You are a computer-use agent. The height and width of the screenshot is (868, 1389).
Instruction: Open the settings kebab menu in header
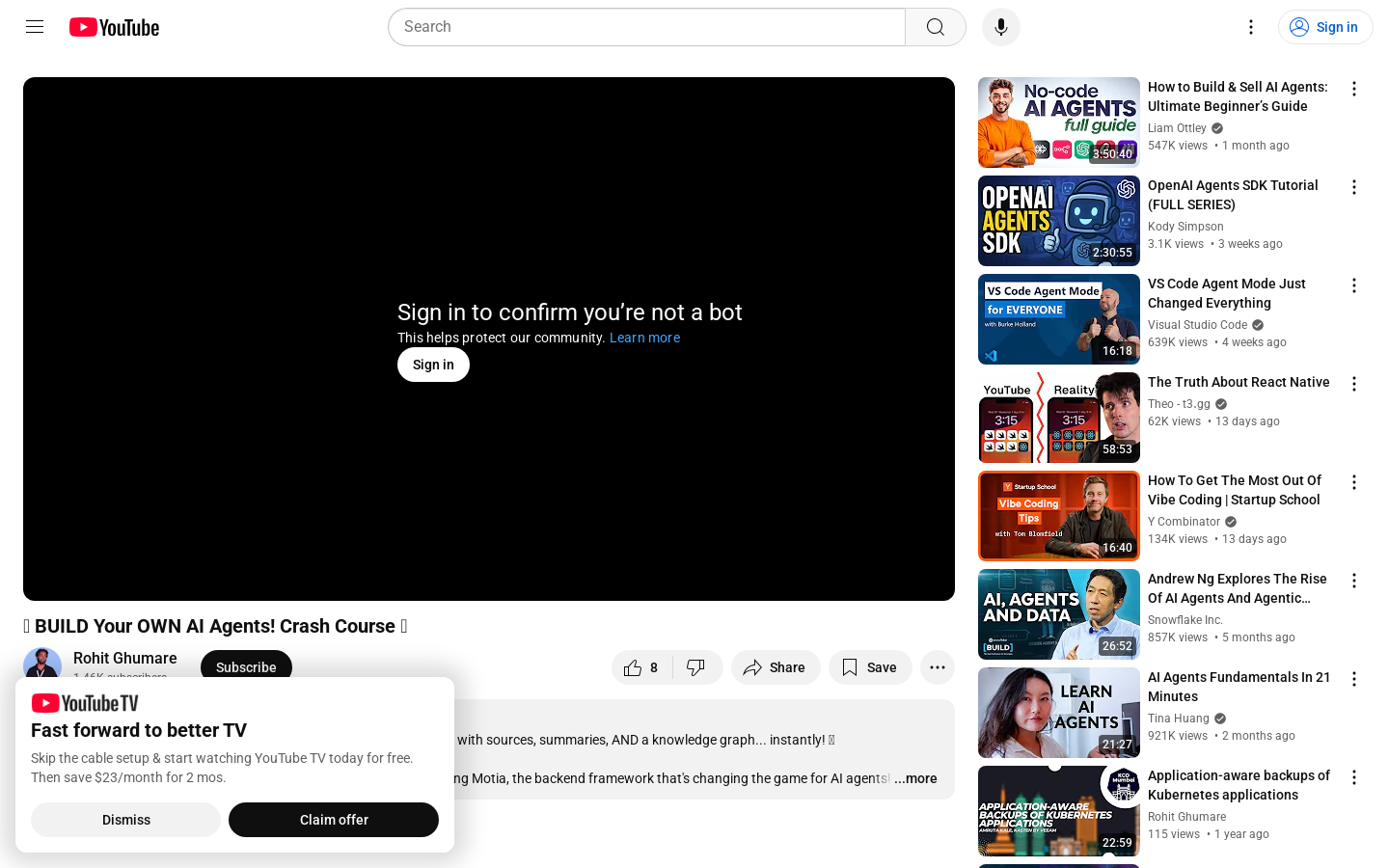tap(1251, 27)
